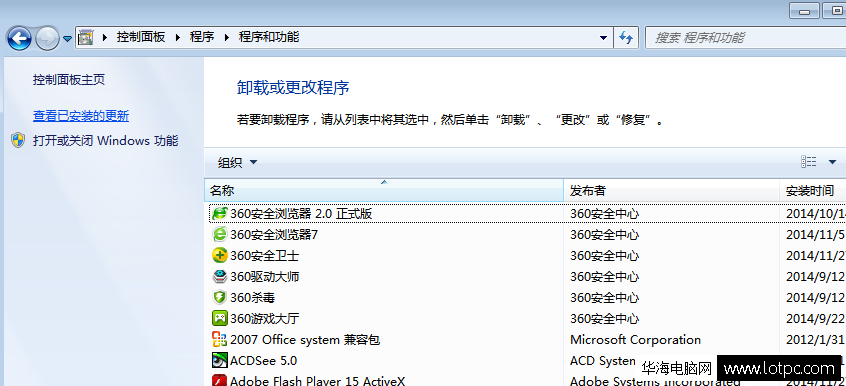
Task: Select the 2007 Office system 兼容包 icon
Action: point(220,340)
